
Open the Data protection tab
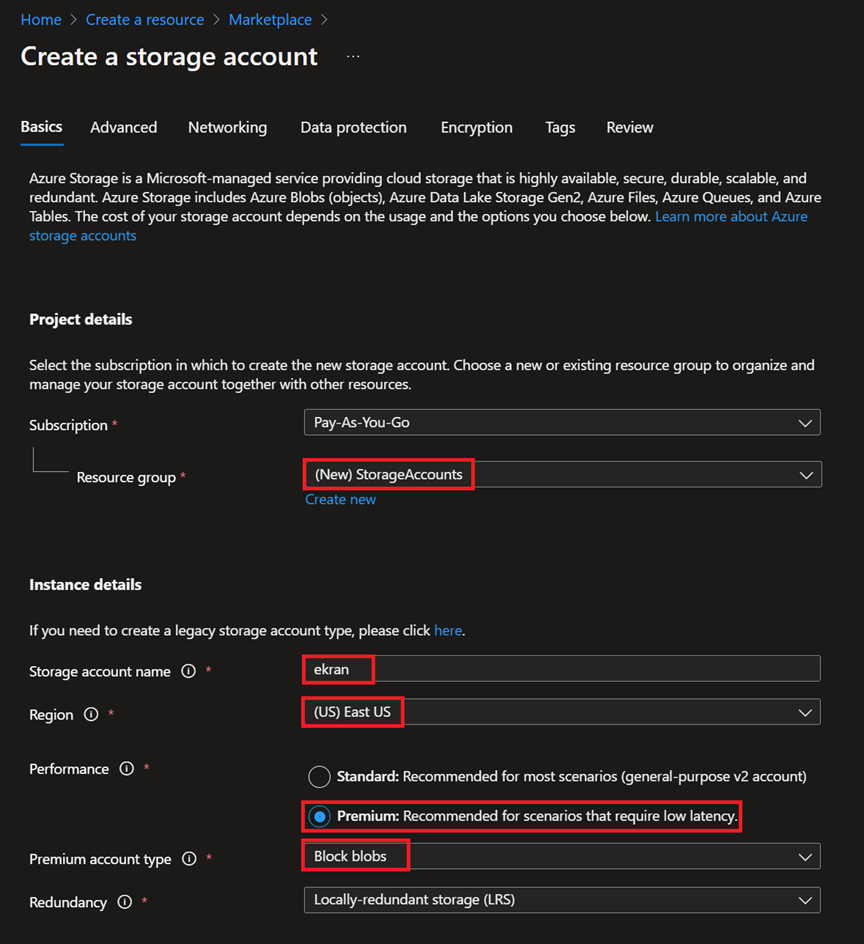(353, 128)
